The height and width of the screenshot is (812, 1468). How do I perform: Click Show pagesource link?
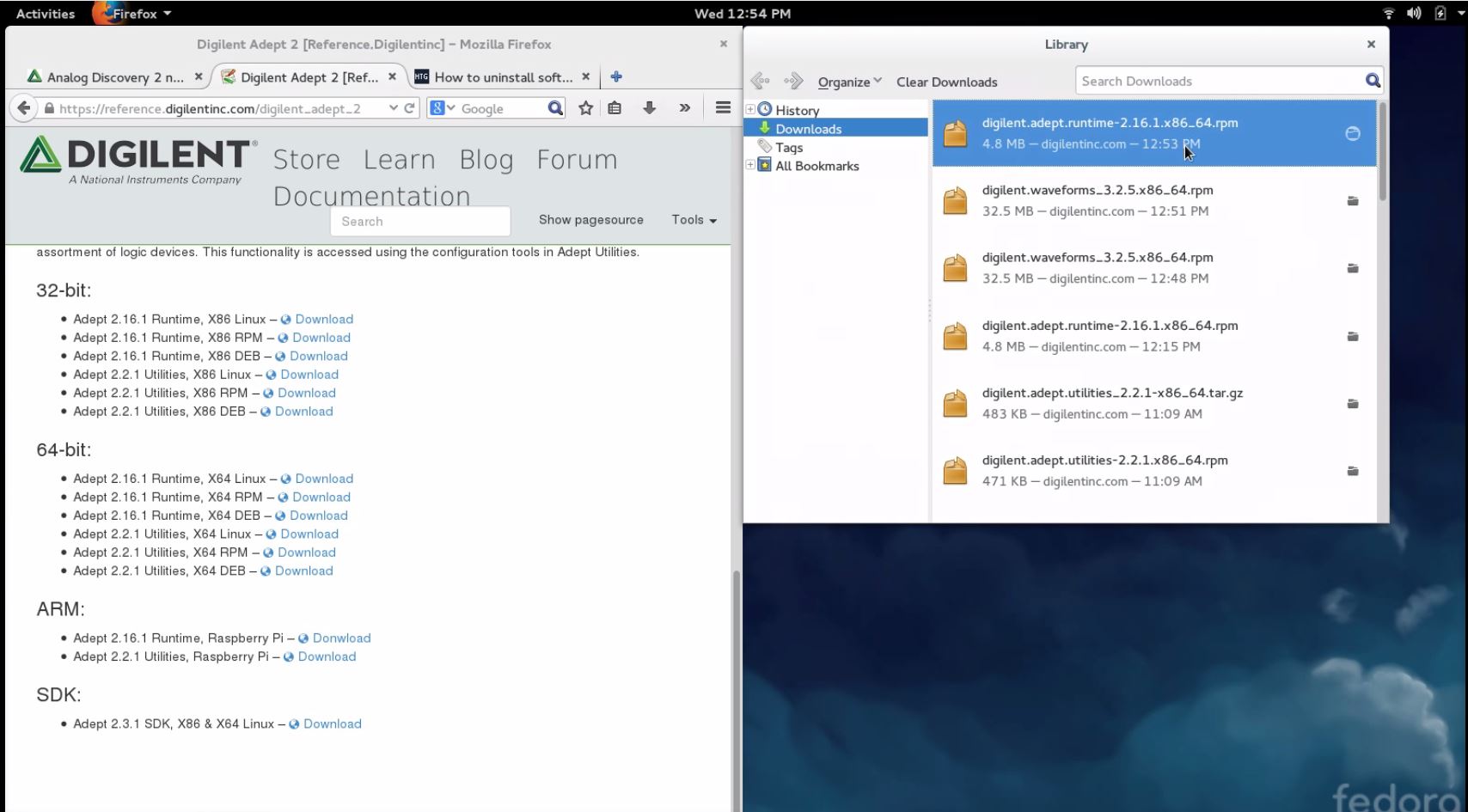coord(591,220)
